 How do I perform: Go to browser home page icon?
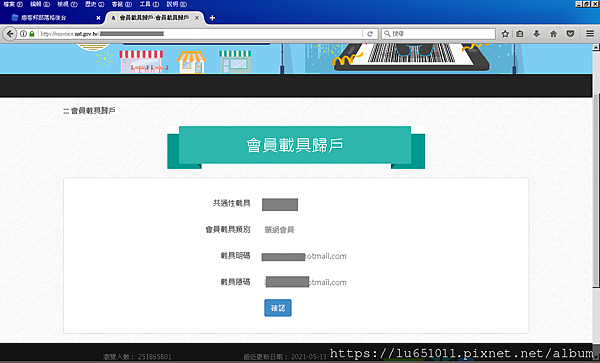tap(553, 34)
